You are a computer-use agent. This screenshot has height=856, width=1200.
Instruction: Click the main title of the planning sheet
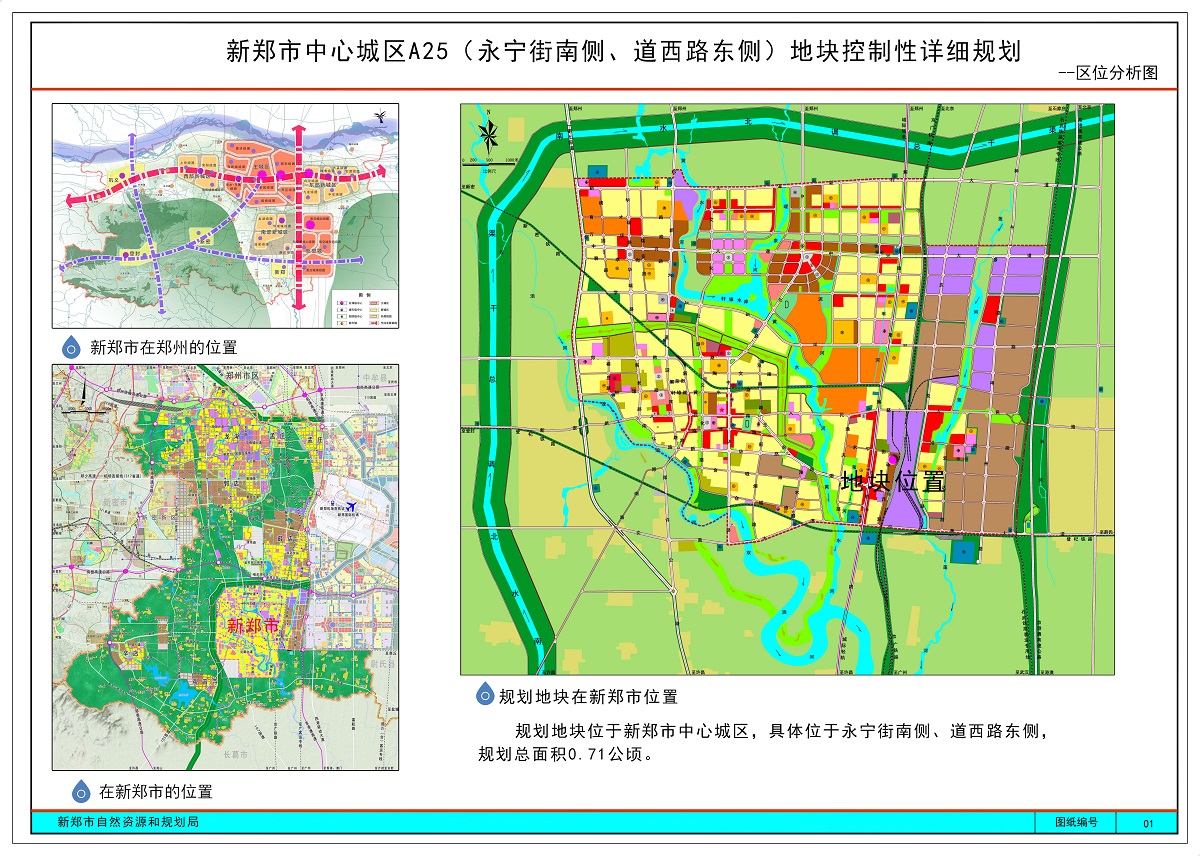coord(624,50)
